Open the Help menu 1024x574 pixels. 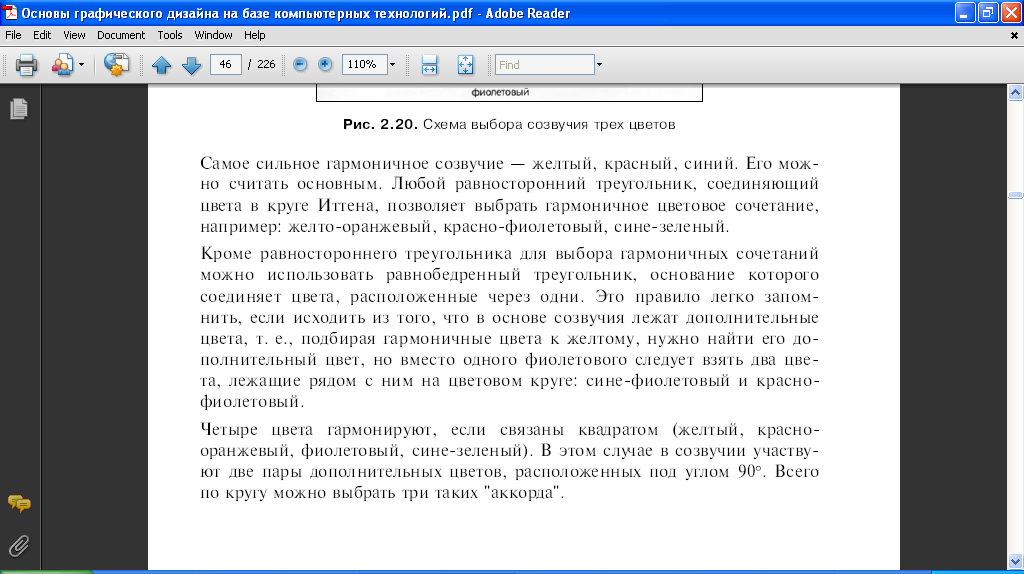click(255, 35)
